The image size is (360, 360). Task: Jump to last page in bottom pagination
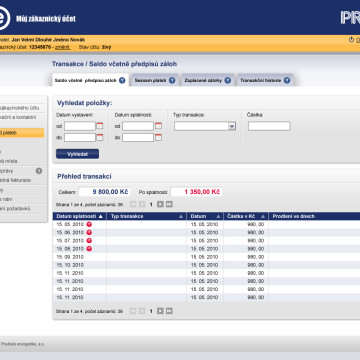[169, 311]
